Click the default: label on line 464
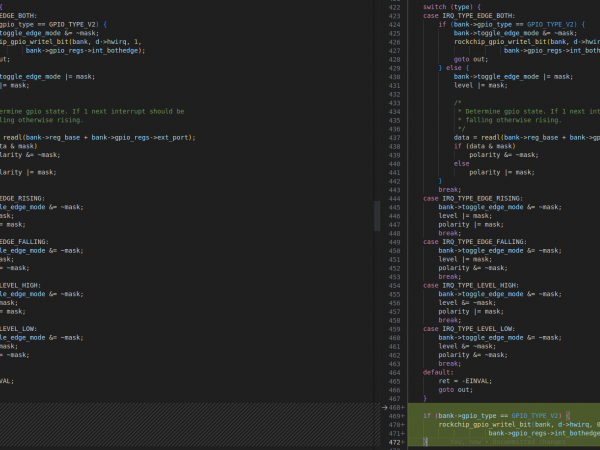 pos(438,371)
